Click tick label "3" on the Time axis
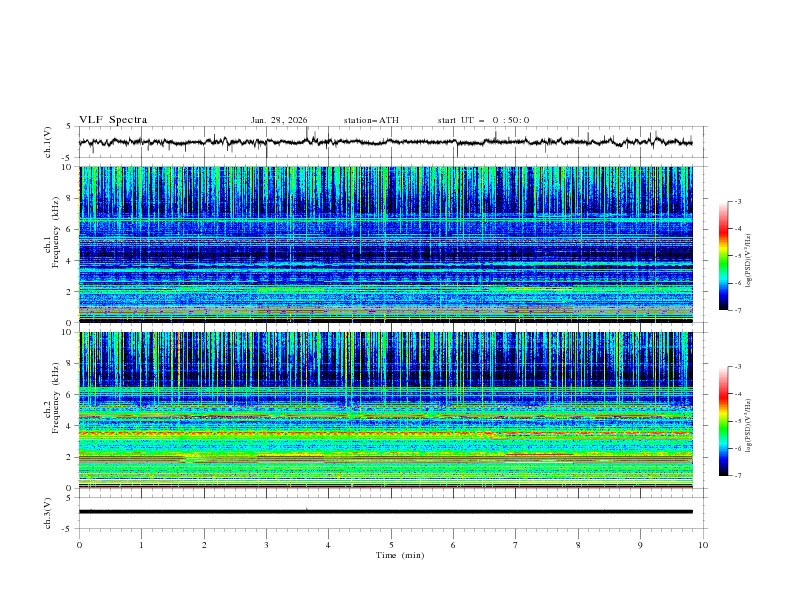 [x=267, y=545]
